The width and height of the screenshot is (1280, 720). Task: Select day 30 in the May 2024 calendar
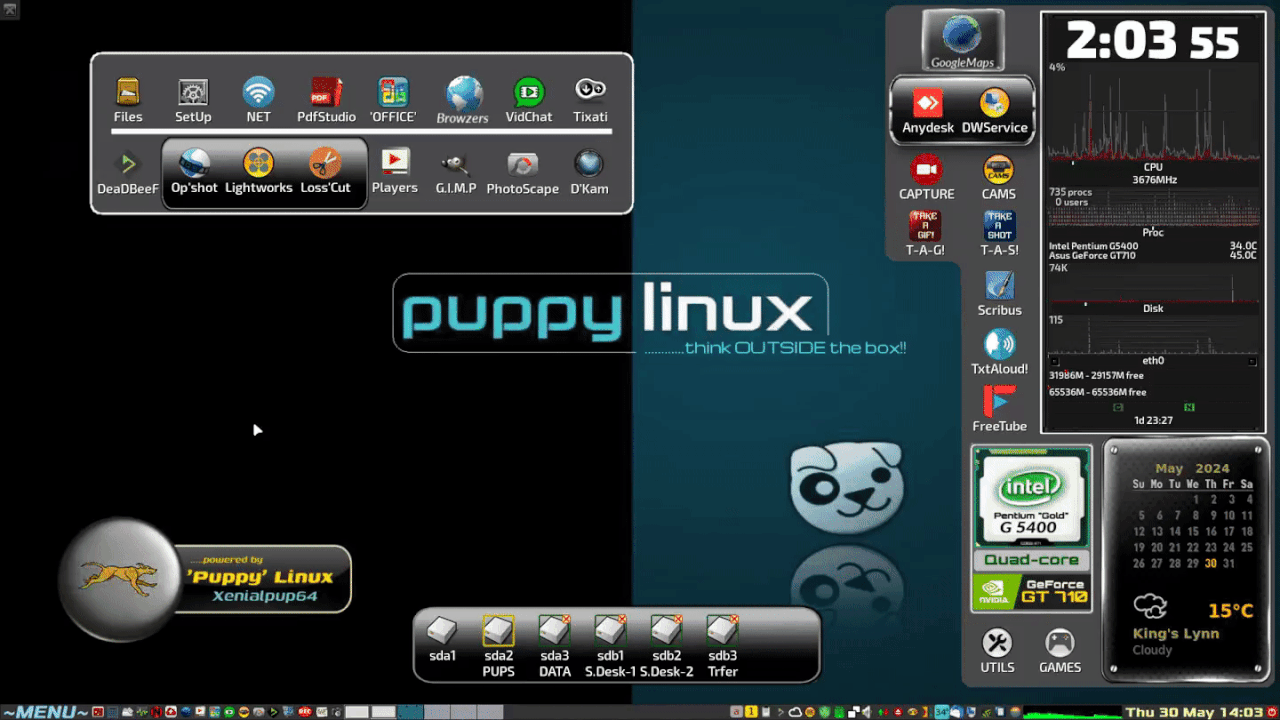coord(1210,563)
